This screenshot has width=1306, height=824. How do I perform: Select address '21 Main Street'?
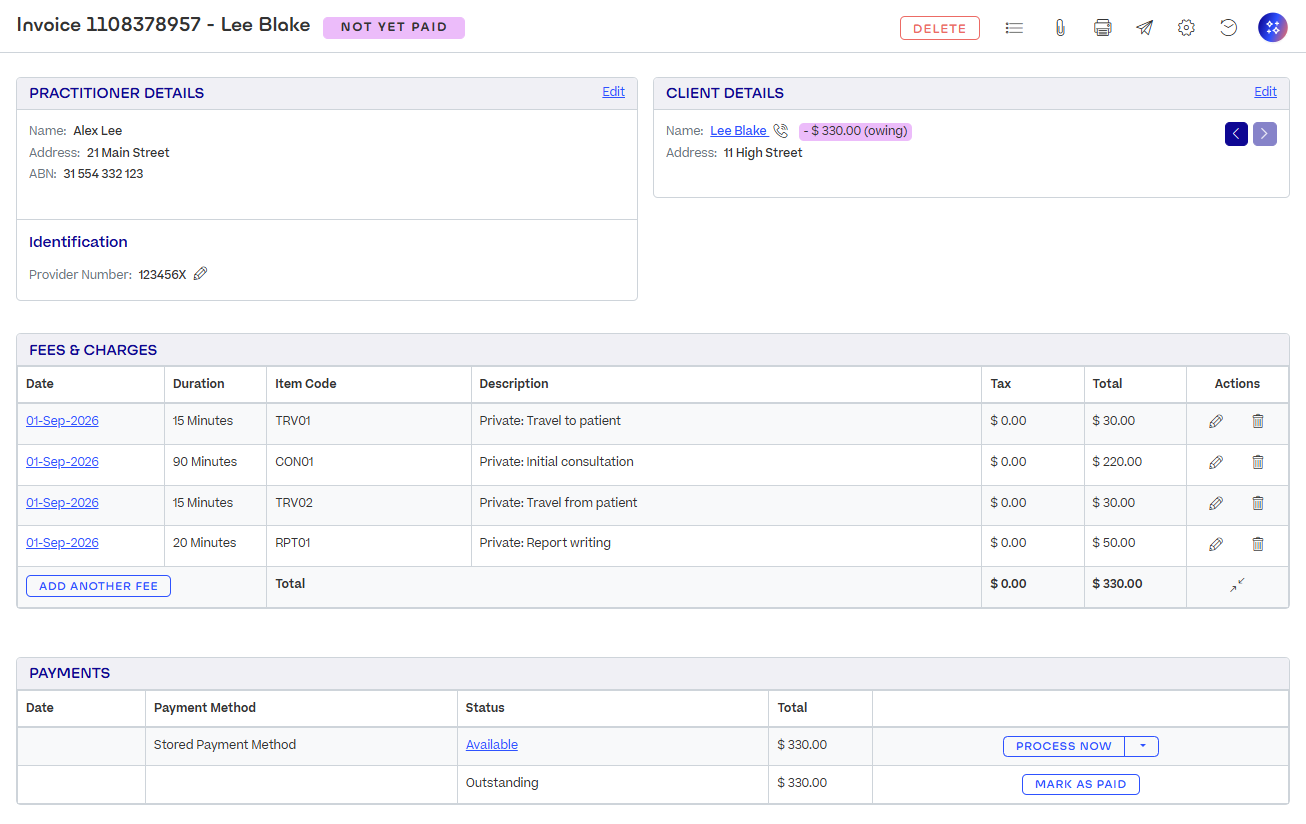coord(128,153)
